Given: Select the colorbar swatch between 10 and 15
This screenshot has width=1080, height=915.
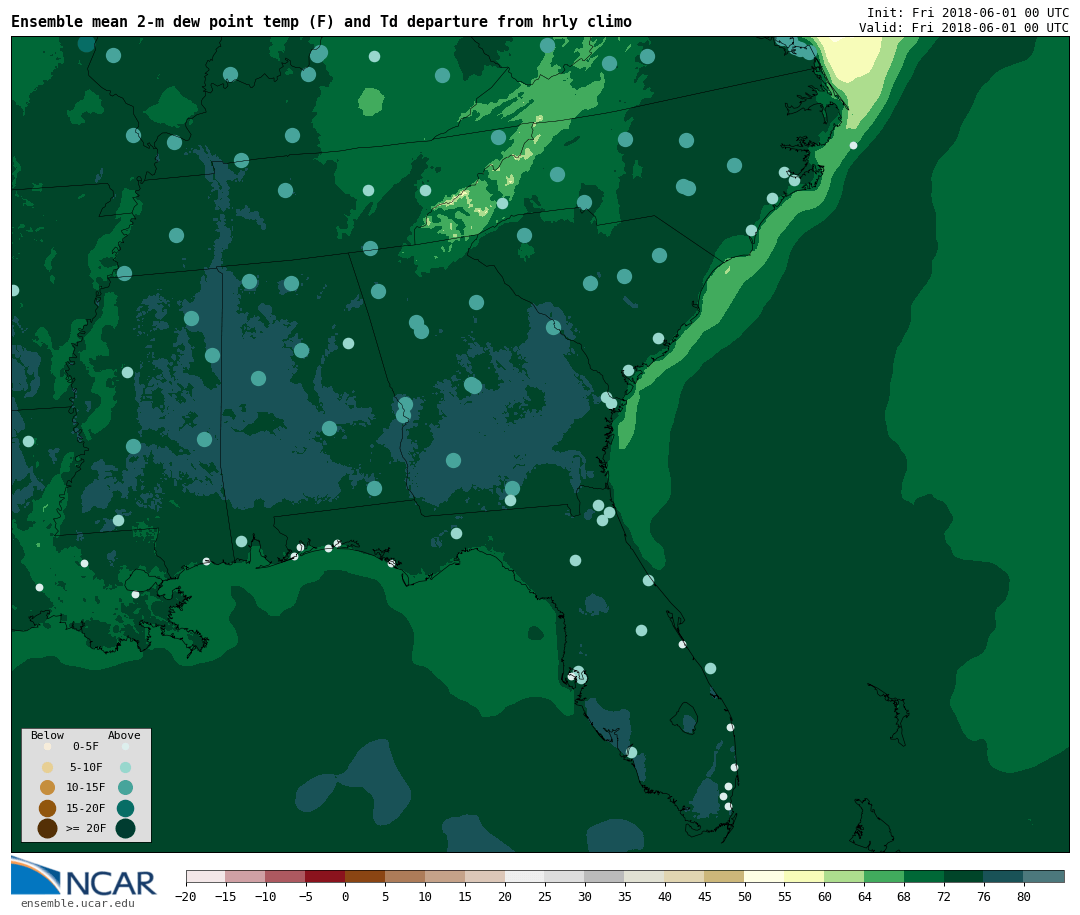Looking at the screenshot, I should 445,877.
